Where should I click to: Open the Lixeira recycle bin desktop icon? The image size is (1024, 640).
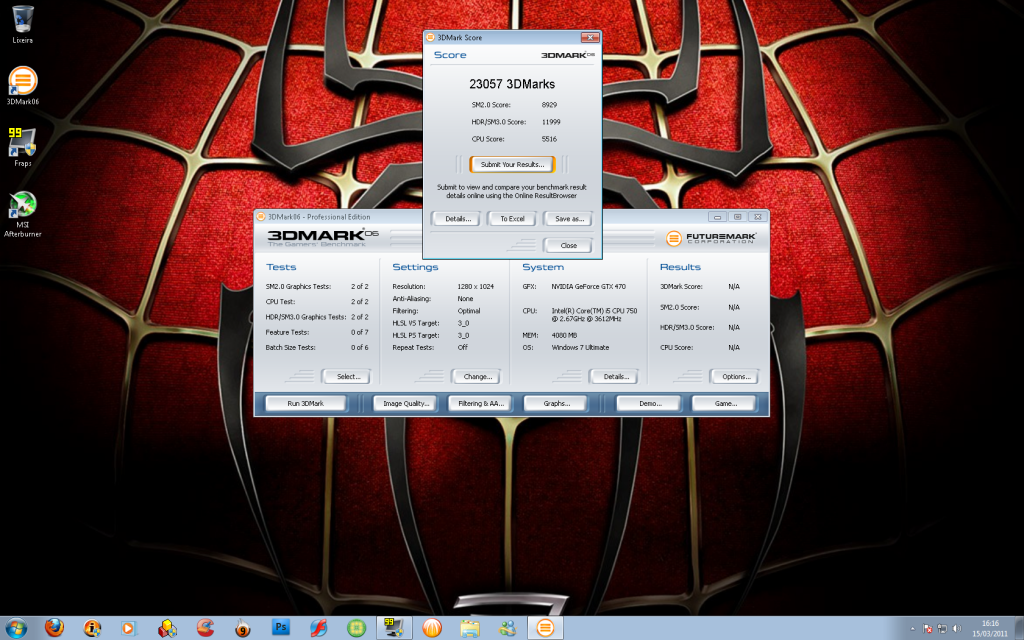(22, 24)
